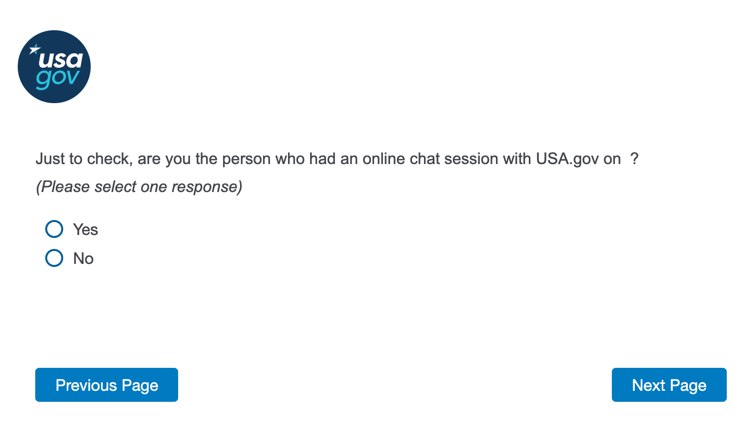The image size is (753, 442).
Task: Select the No radio button
Action: (54, 258)
